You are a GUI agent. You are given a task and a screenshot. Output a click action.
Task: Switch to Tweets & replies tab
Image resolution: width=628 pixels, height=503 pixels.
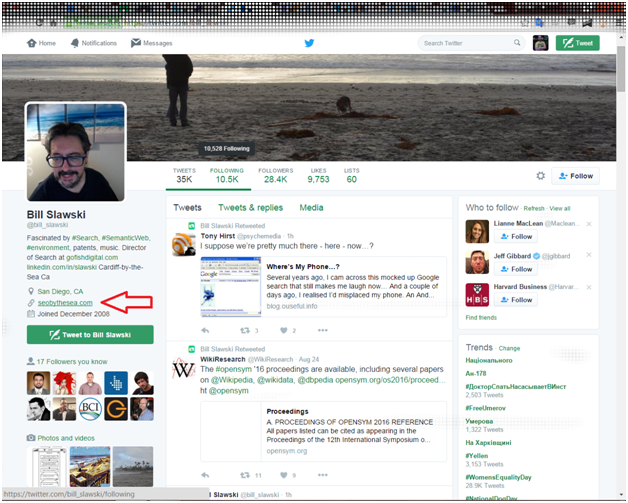coord(250,208)
